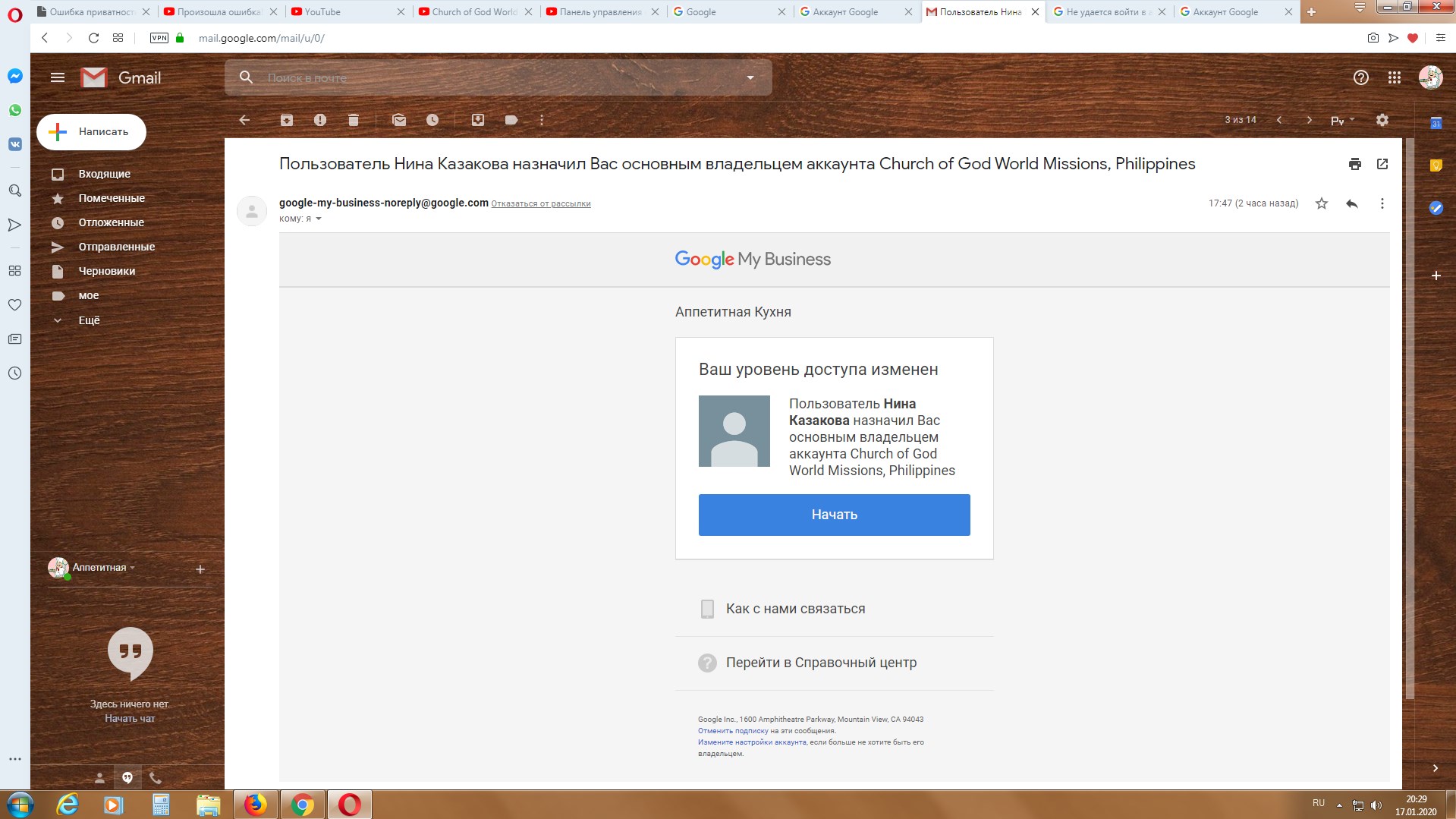
Task: Click the blue 'Начать' button
Action: 834,515
